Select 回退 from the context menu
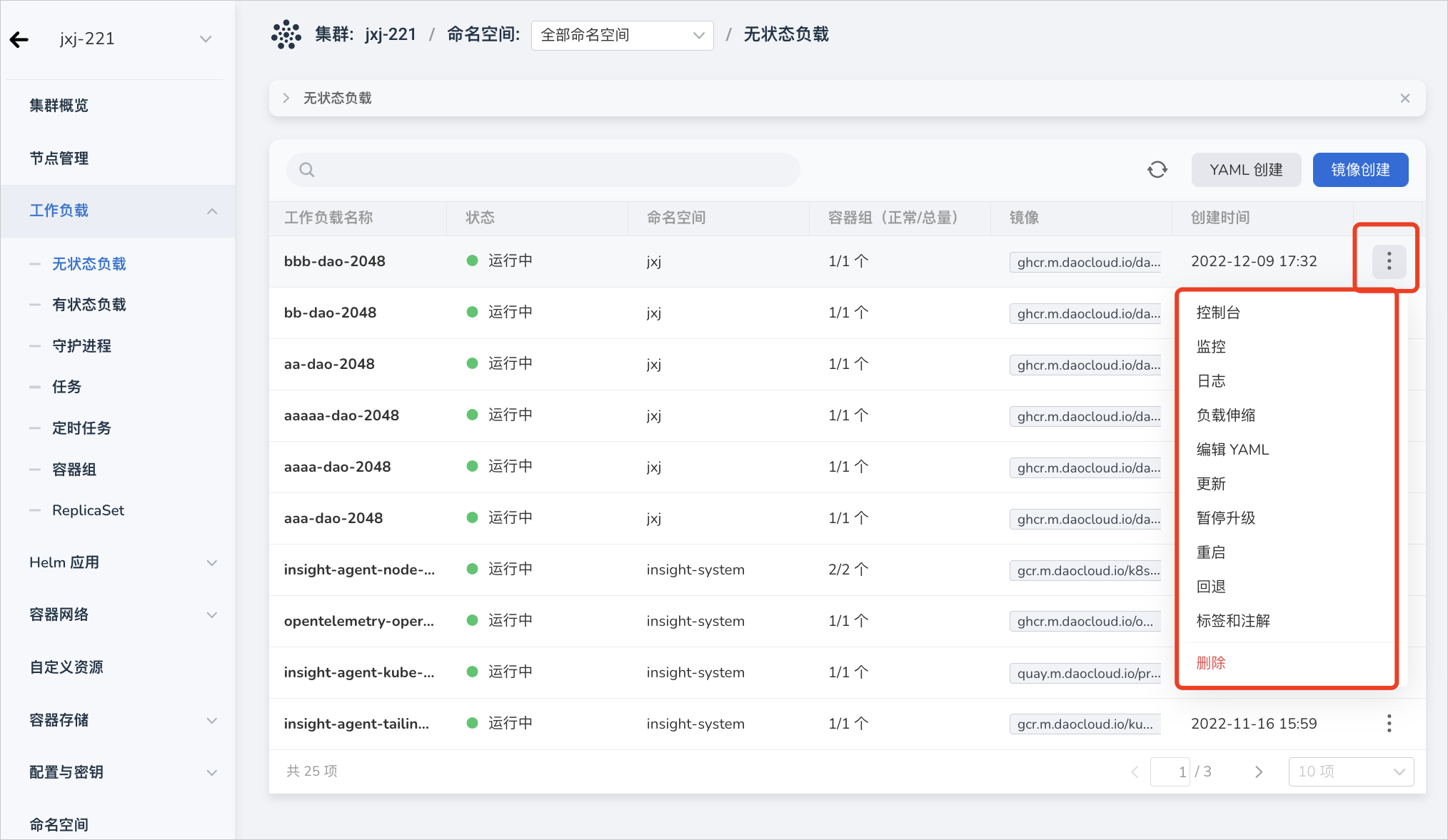This screenshot has height=840, width=1448. point(1211,587)
